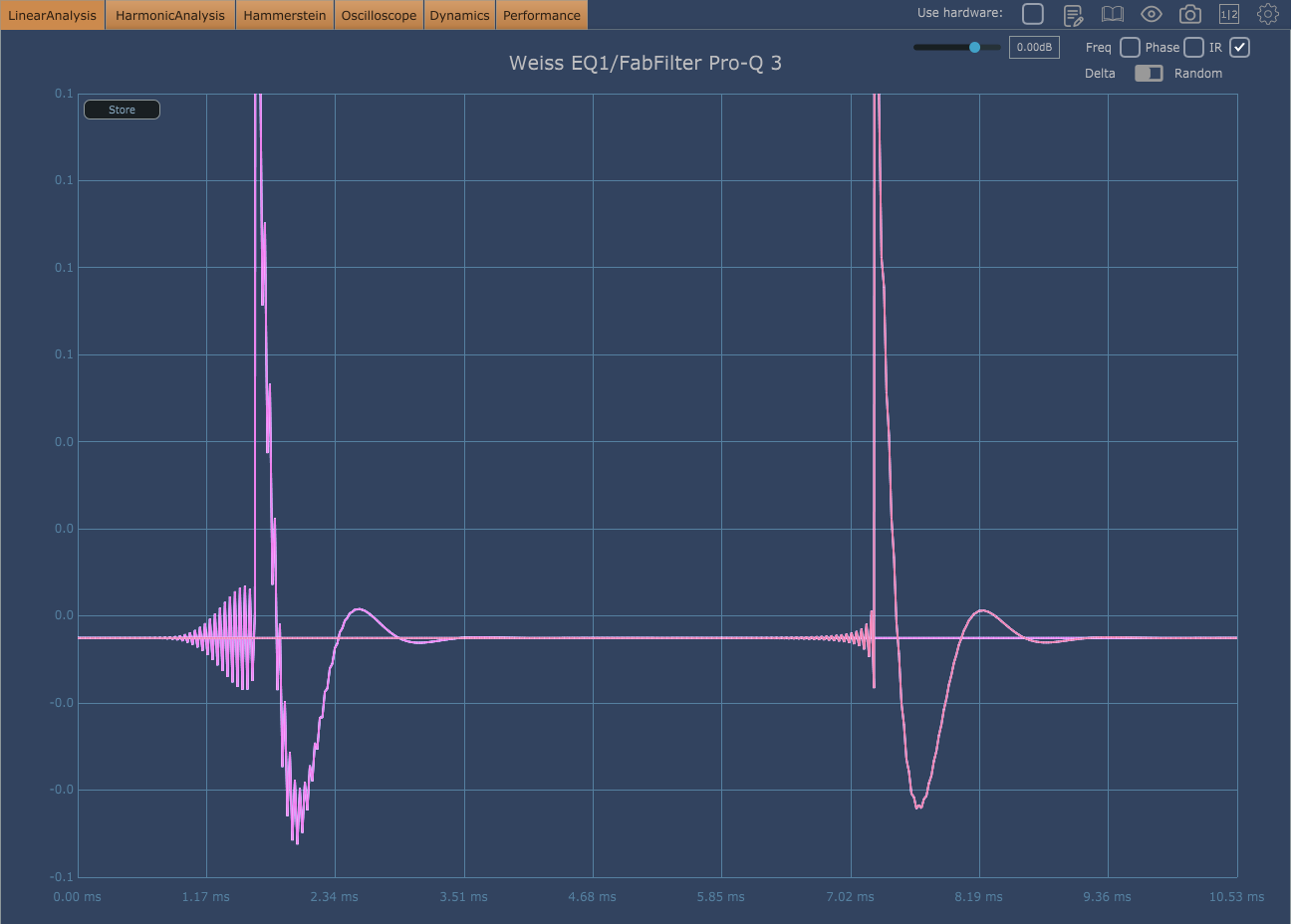Flip the Delta/Random toggle switch

coord(1149,73)
